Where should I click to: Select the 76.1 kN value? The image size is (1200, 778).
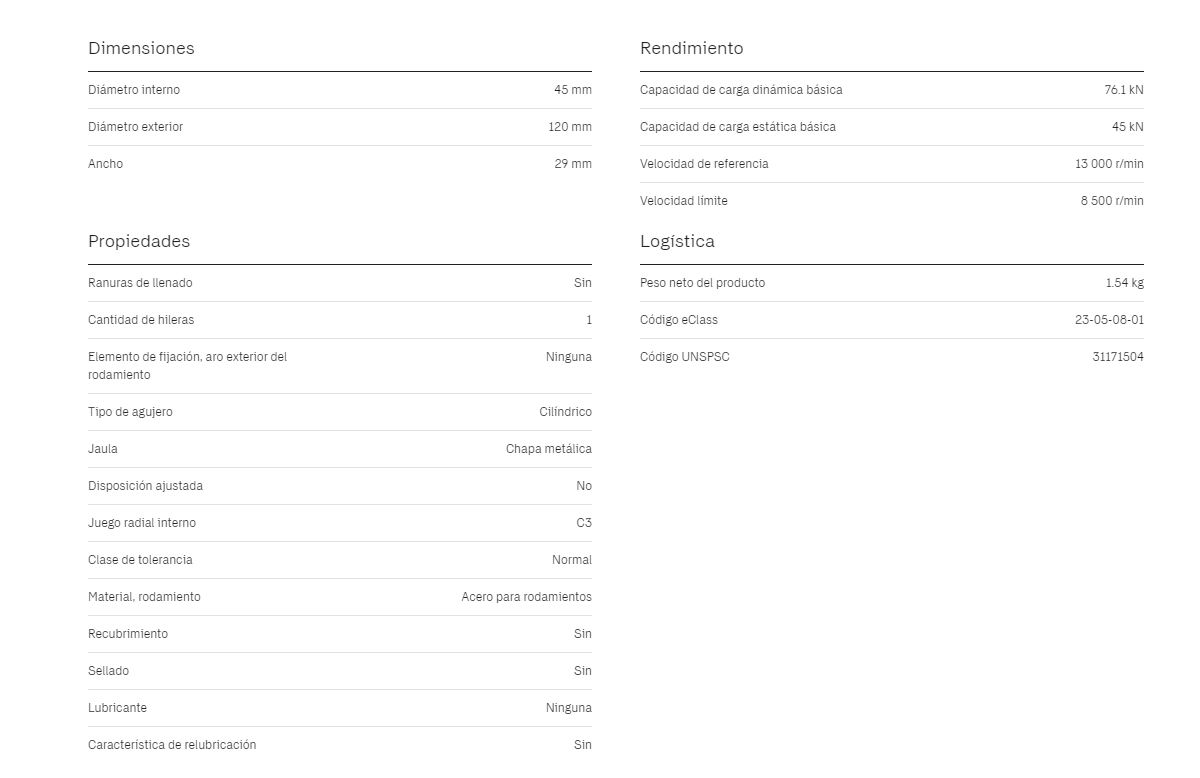(x=1124, y=90)
